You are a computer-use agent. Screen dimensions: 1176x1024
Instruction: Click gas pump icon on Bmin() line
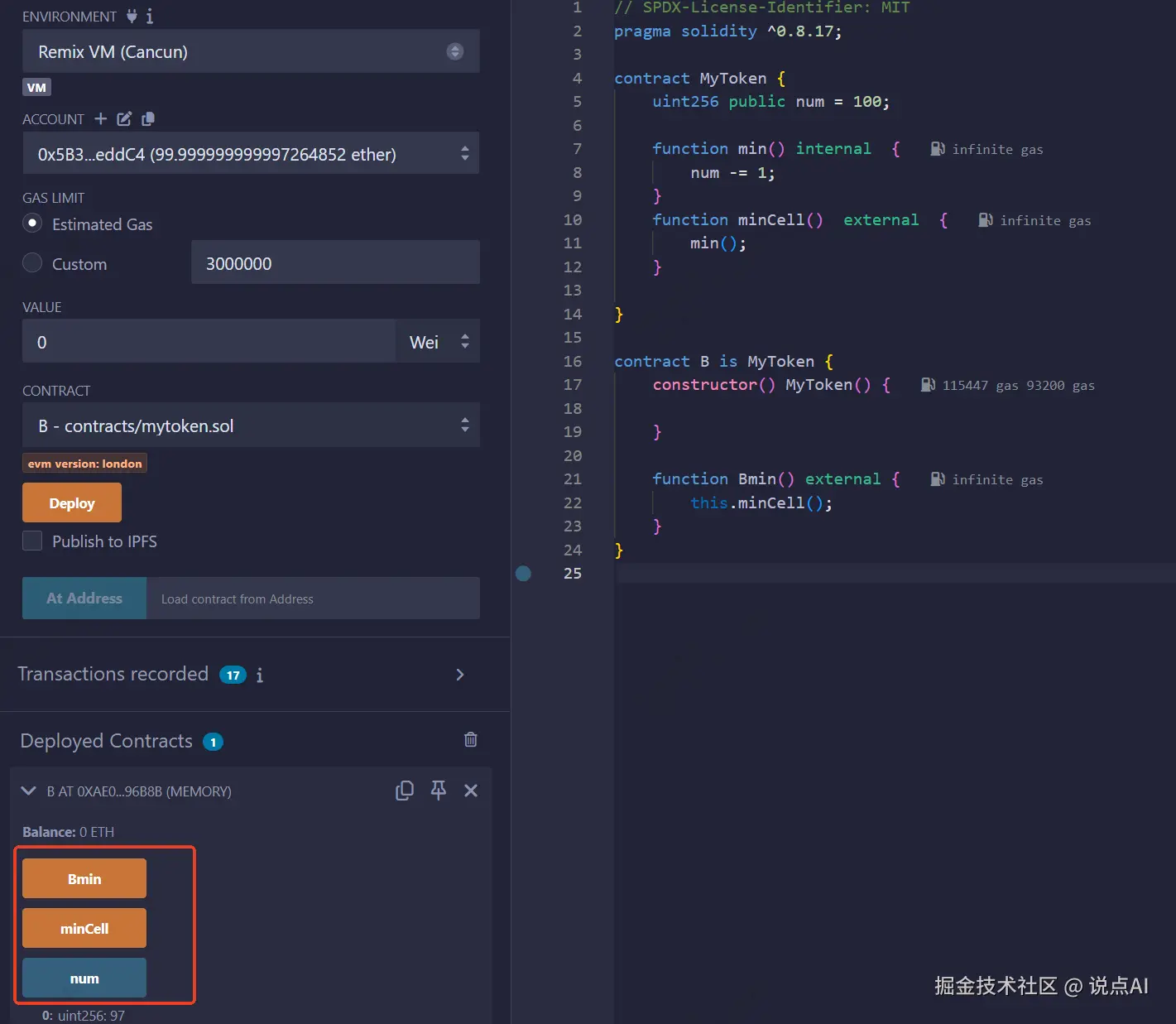click(x=937, y=479)
